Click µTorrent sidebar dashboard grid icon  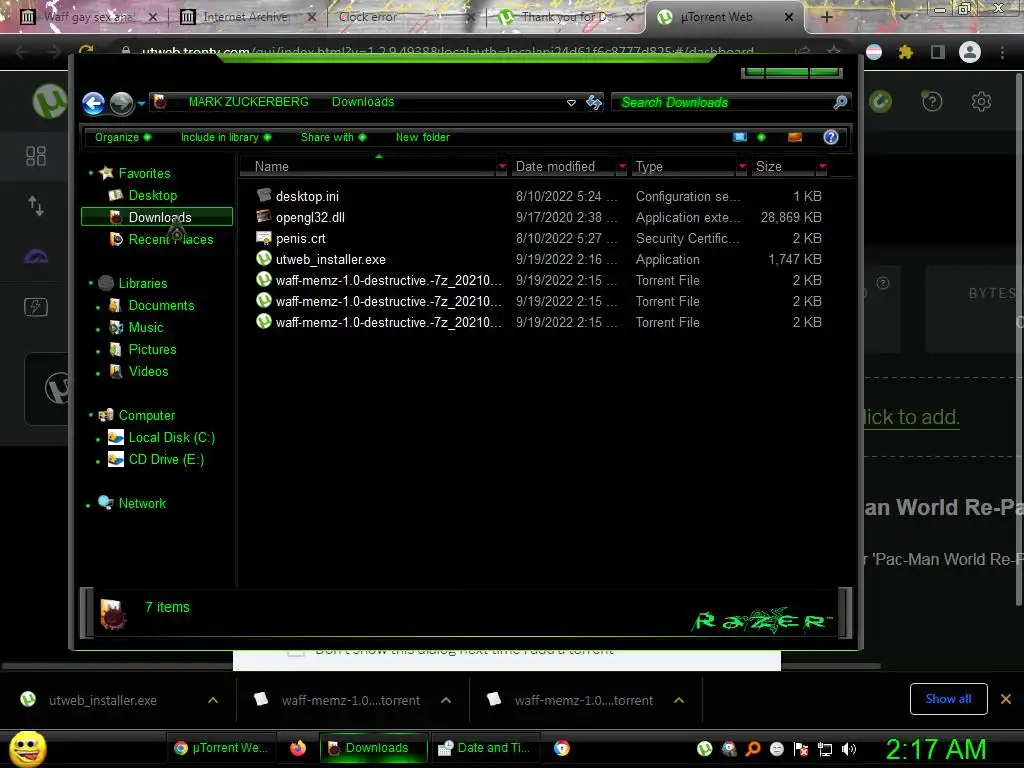35,156
